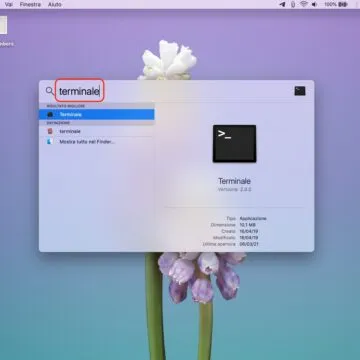Open the Vai menu
Image resolution: width=360 pixels, height=360 pixels.
(9, 4)
